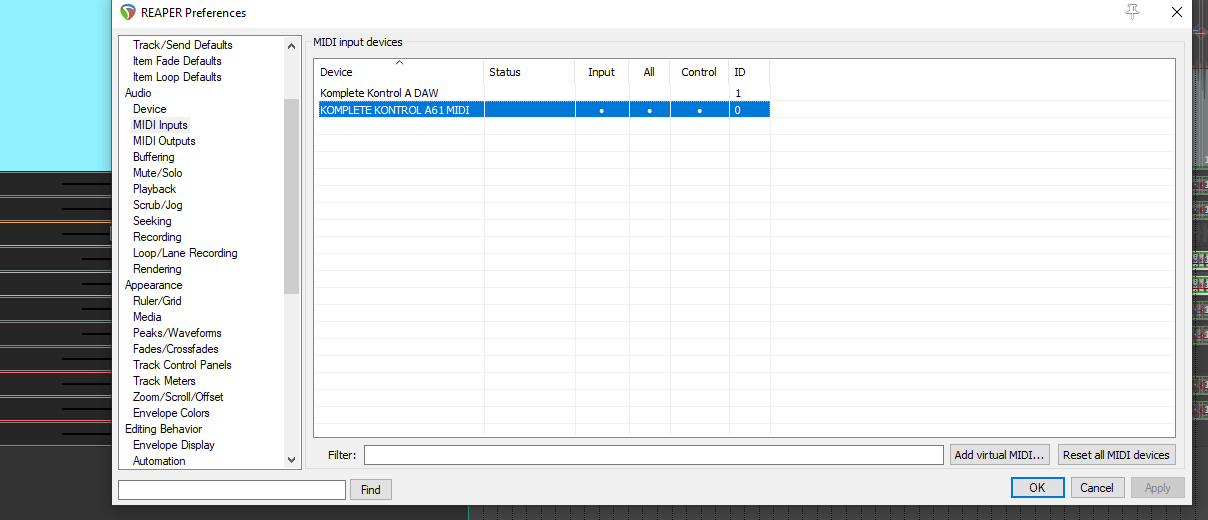Select the Editing Behavior category
Viewport: 1208px width, 520px height.
(x=163, y=429)
